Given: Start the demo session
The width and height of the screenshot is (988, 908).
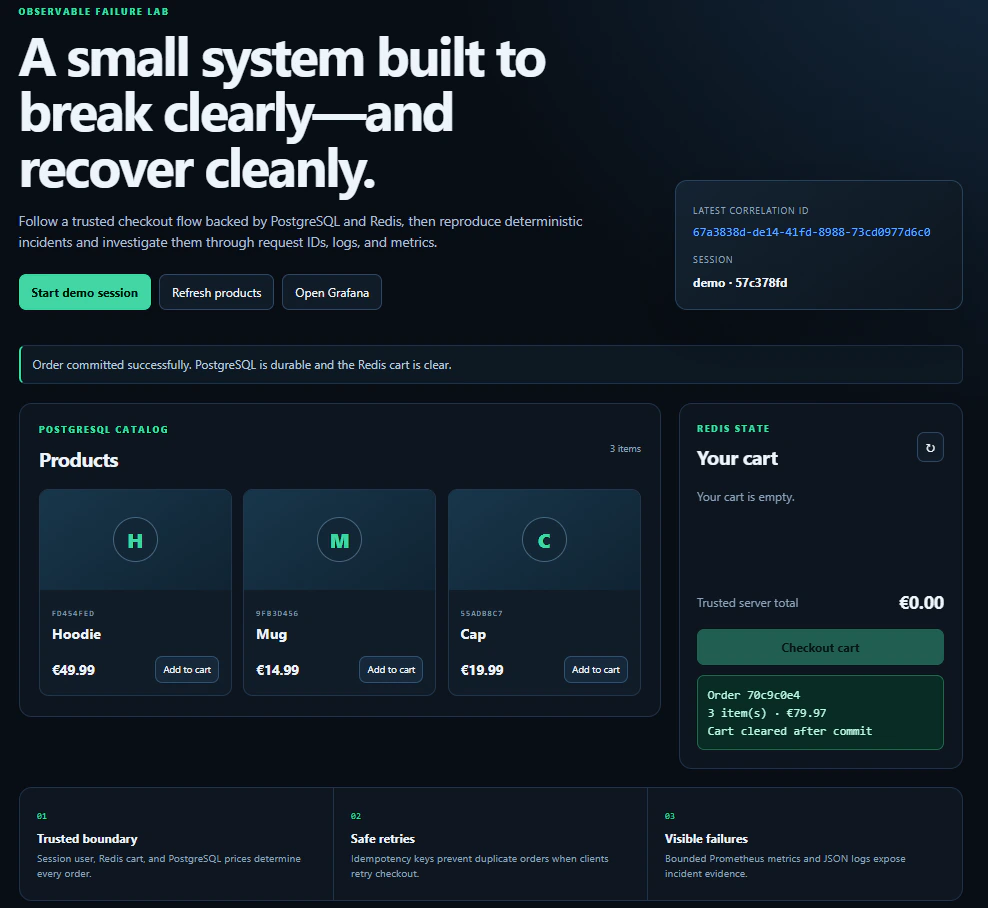Looking at the screenshot, I should point(84,292).
